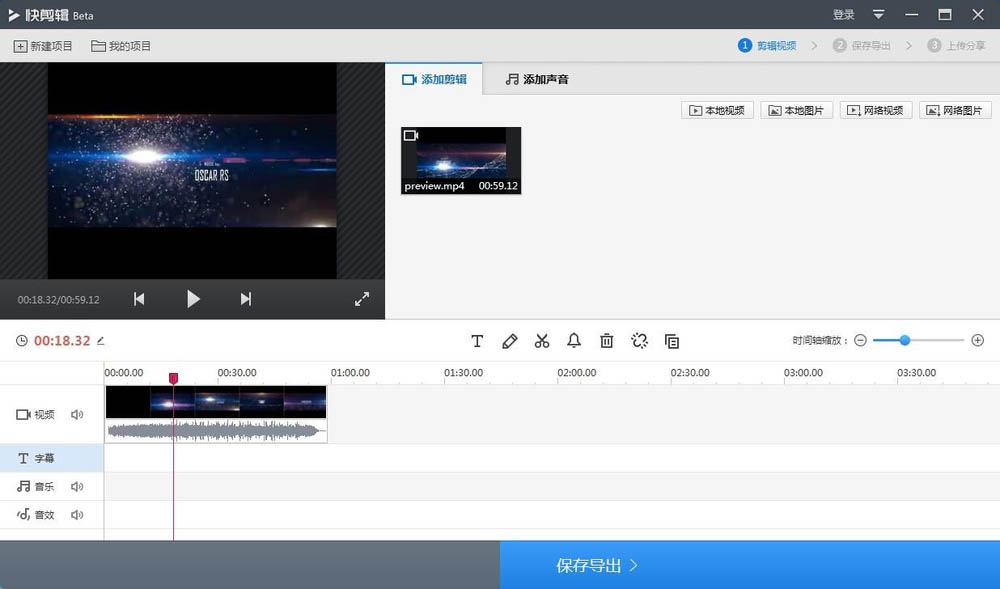Select the audio waveform strip

click(x=216, y=431)
